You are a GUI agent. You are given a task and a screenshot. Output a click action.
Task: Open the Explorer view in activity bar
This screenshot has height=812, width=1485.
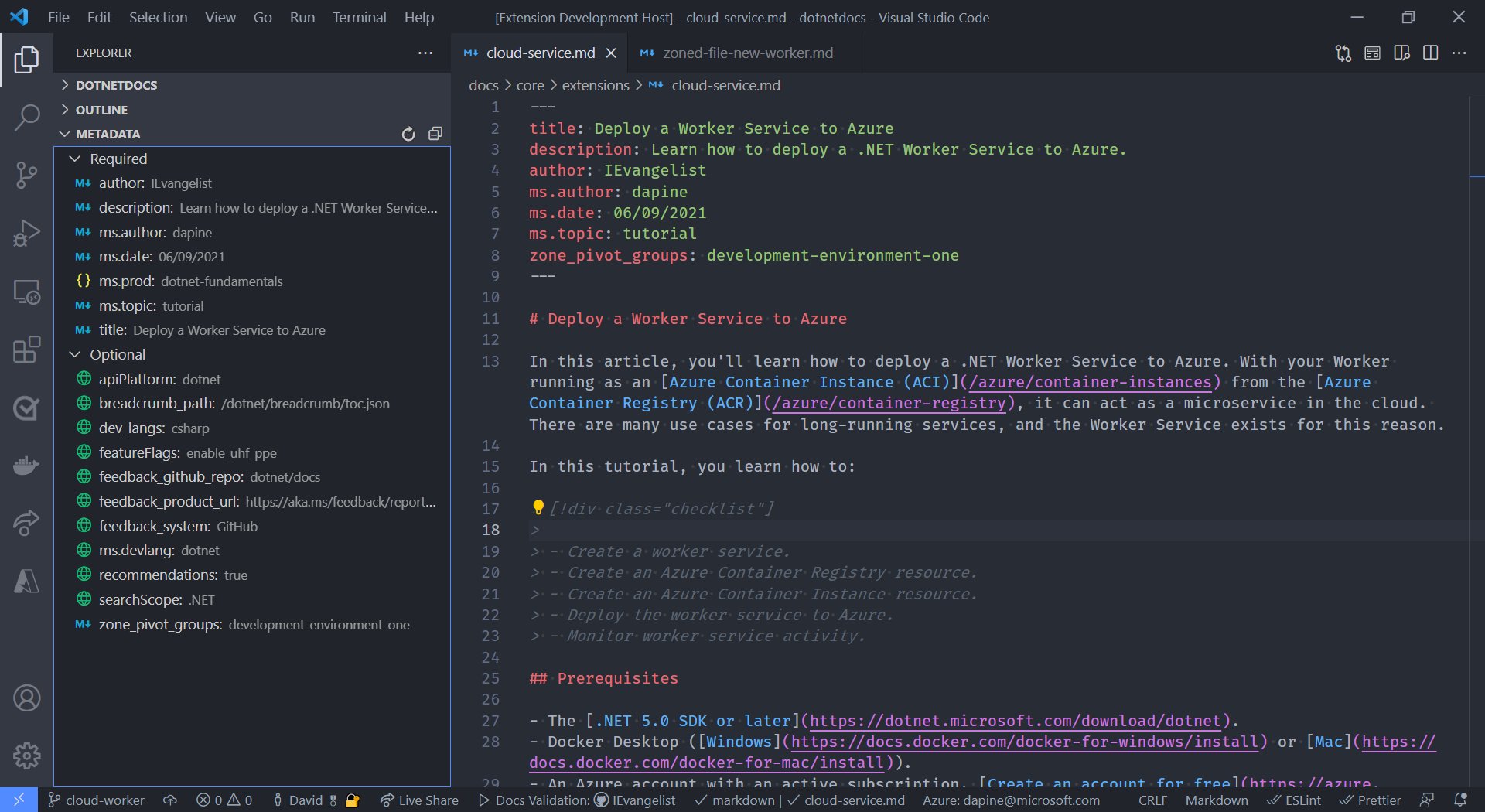tap(26, 60)
